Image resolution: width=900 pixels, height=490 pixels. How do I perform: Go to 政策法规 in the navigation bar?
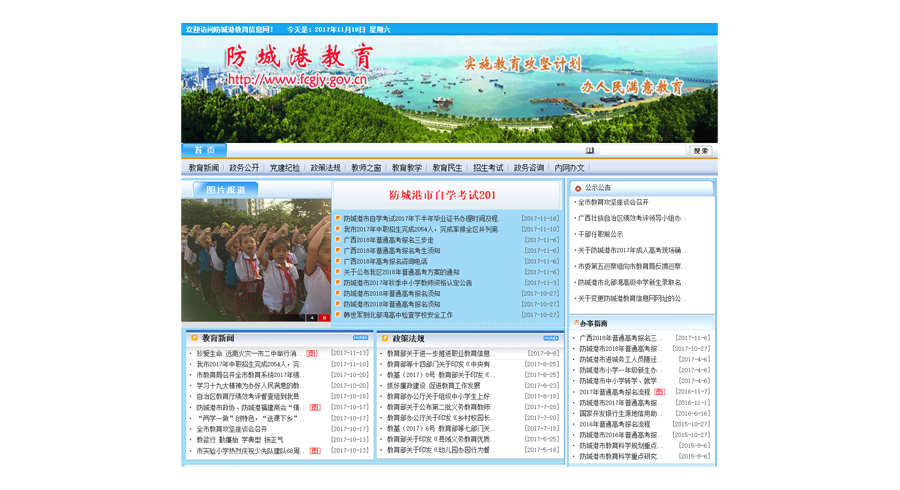(325, 168)
